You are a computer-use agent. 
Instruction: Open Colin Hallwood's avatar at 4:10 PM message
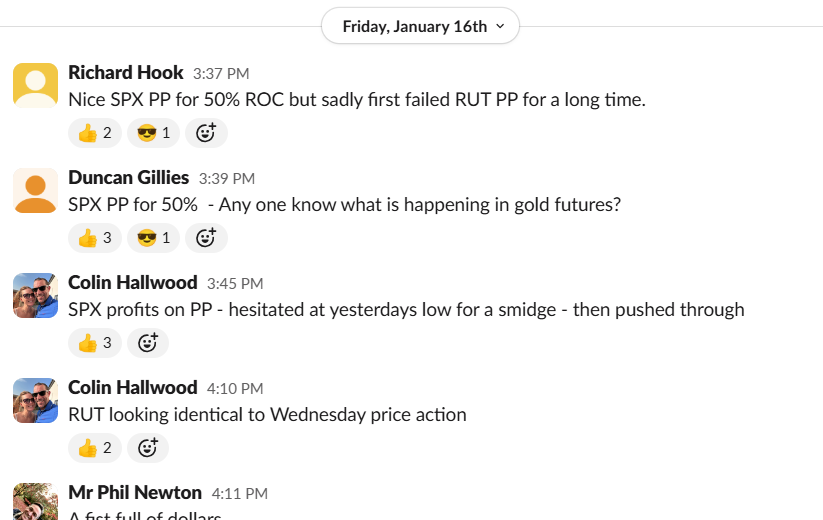click(35, 400)
